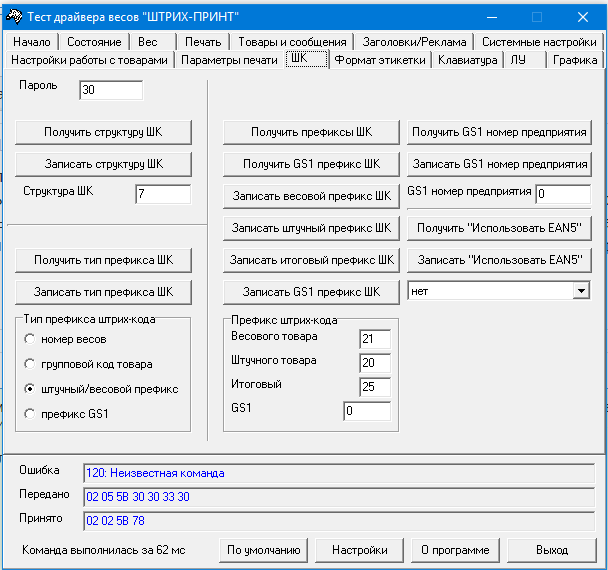This screenshot has height=570, width=608.
Task: Open Настройки button at the bottom
Action: tap(359, 550)
